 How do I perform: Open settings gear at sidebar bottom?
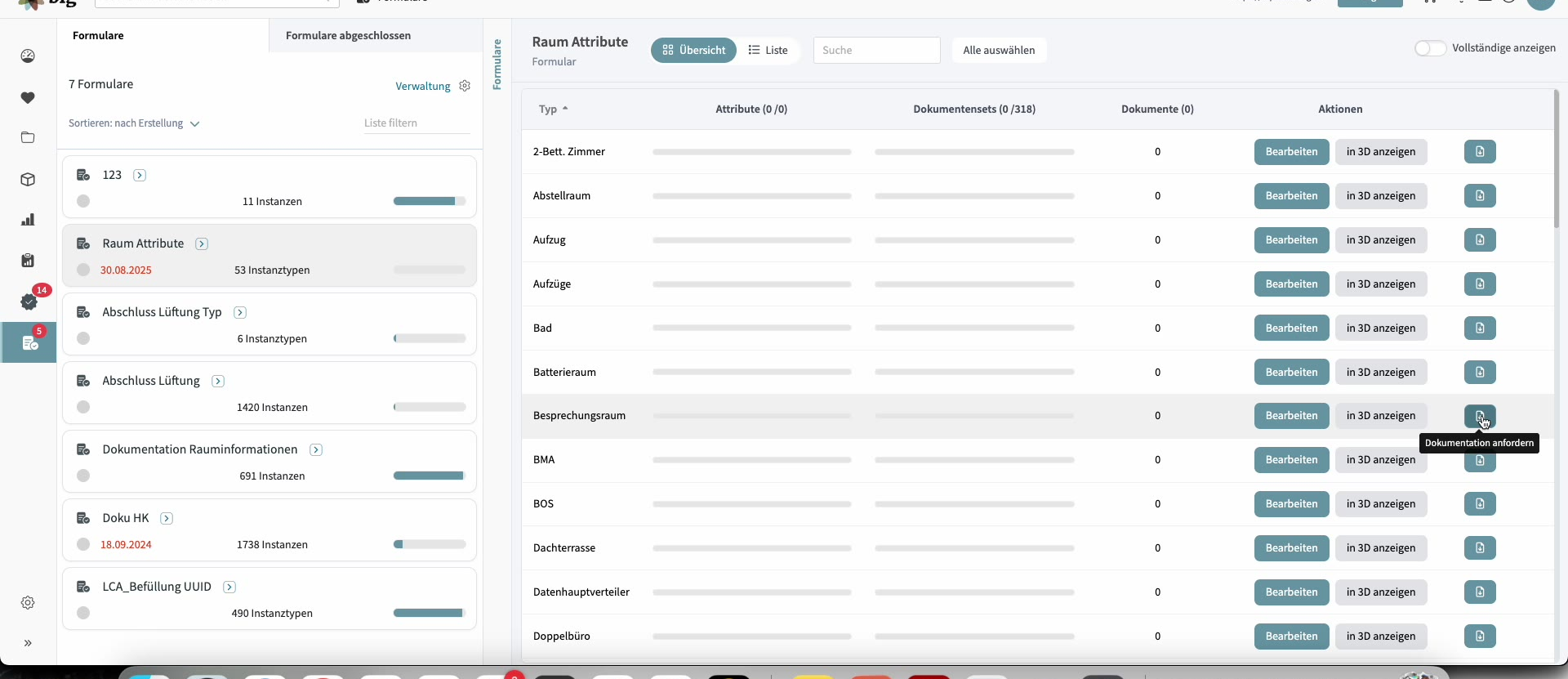click(x=28, y=602)
